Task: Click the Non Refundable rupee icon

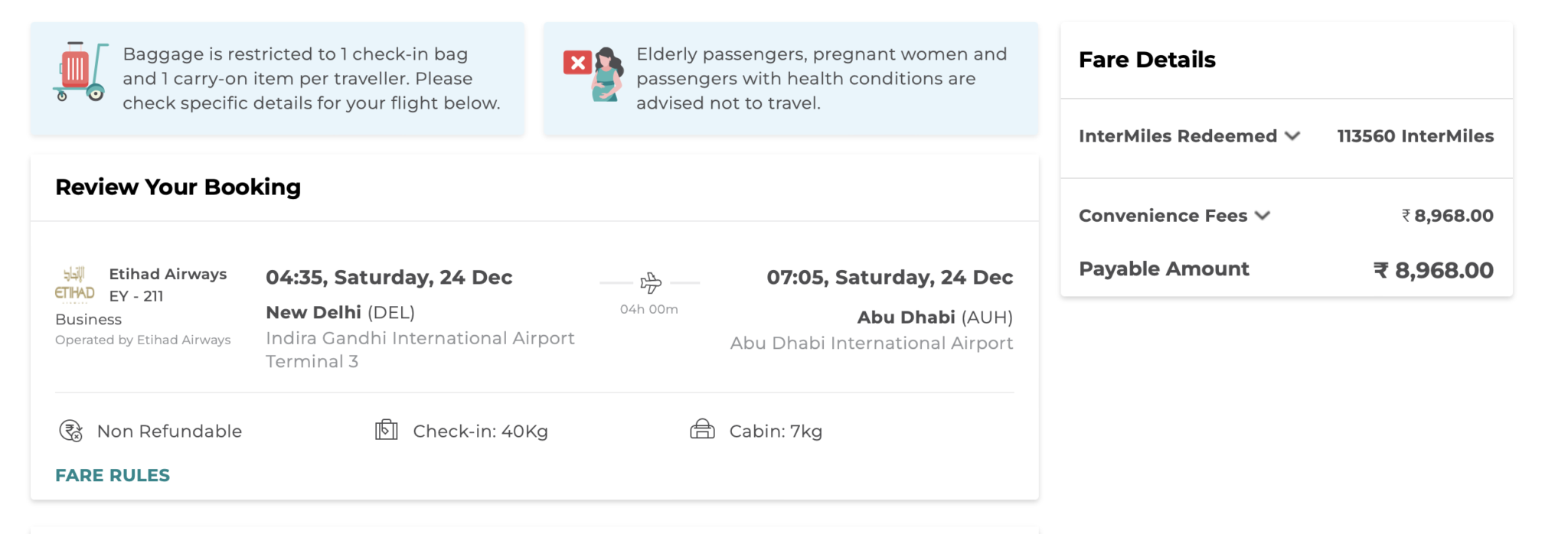Action: [x=70, y=431]
